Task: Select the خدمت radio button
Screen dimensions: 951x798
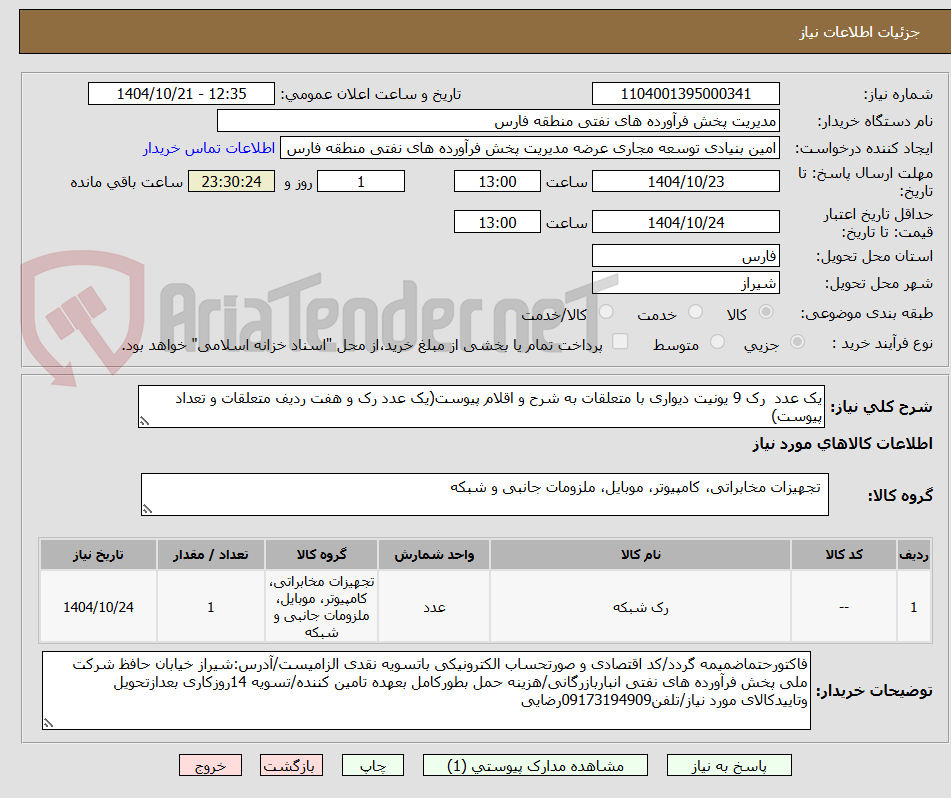Action: pyautogui.click(x=696, y=312)
